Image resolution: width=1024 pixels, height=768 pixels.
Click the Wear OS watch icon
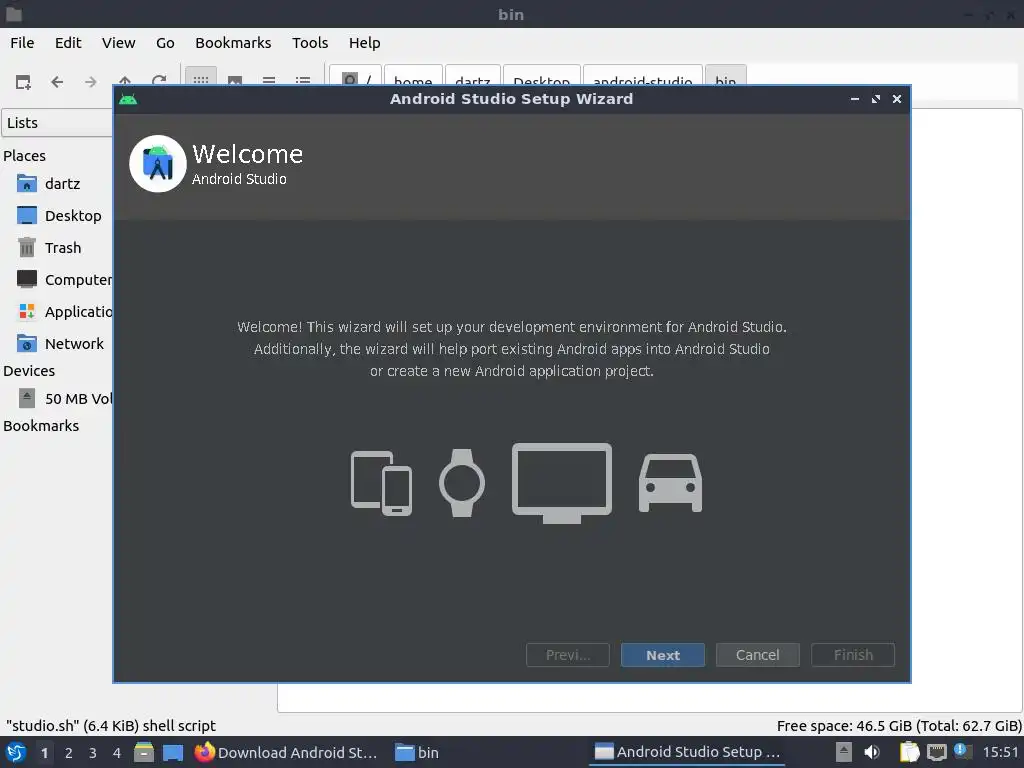462,483
